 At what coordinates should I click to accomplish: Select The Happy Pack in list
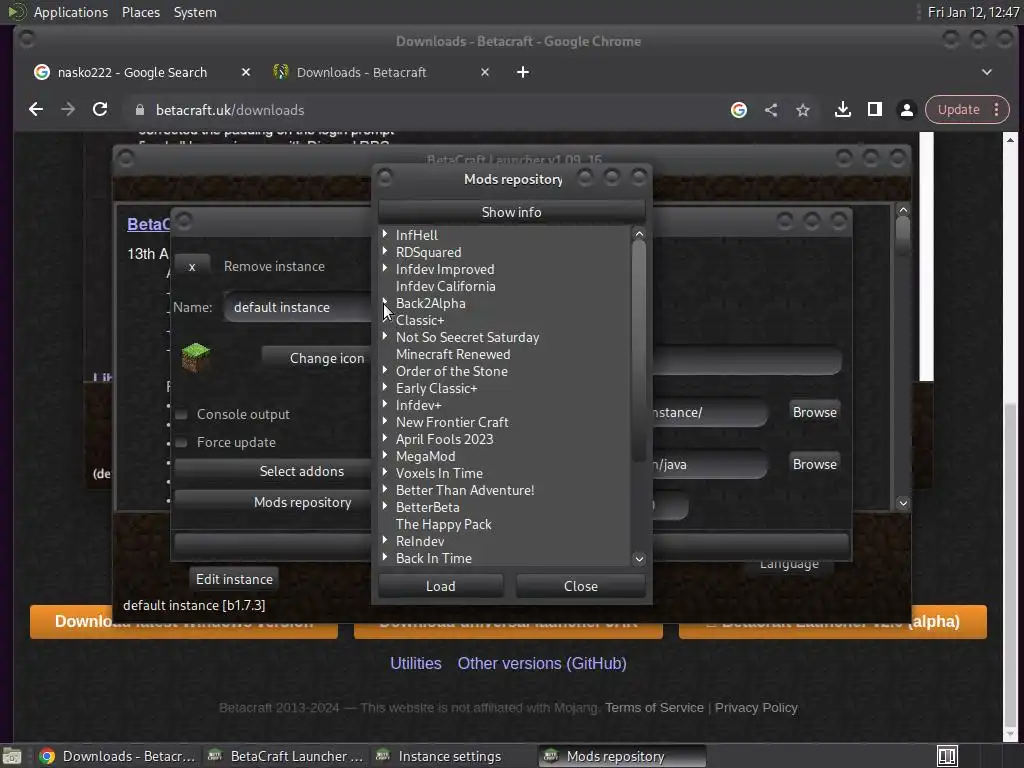pyautogui.click(x=443, y=524)
